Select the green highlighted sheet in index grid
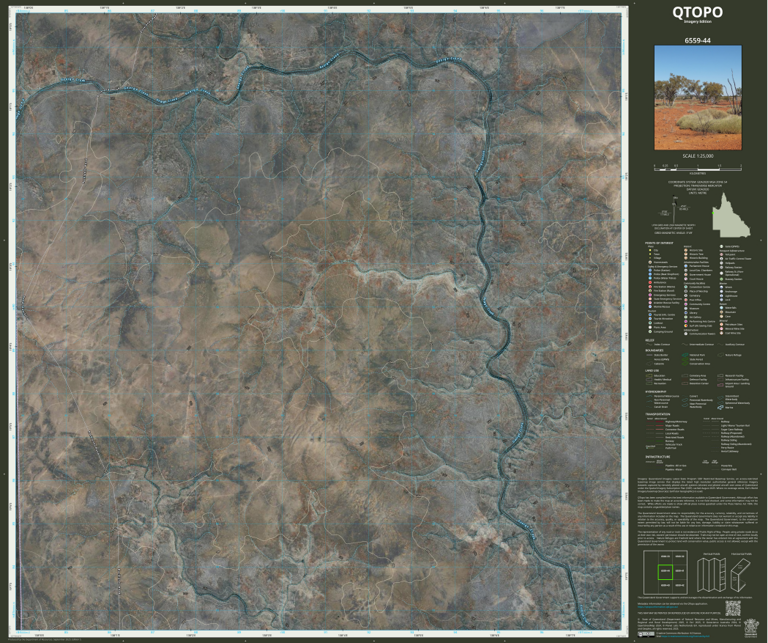 [x=665, y=572]
